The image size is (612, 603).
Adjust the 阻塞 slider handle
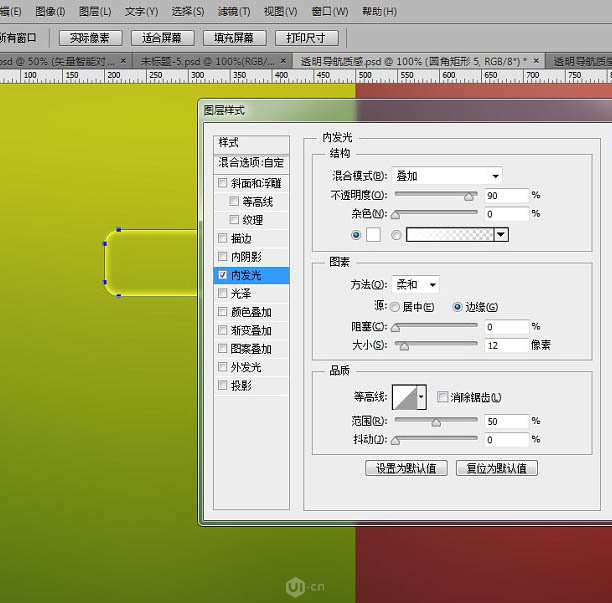(396, 327)
